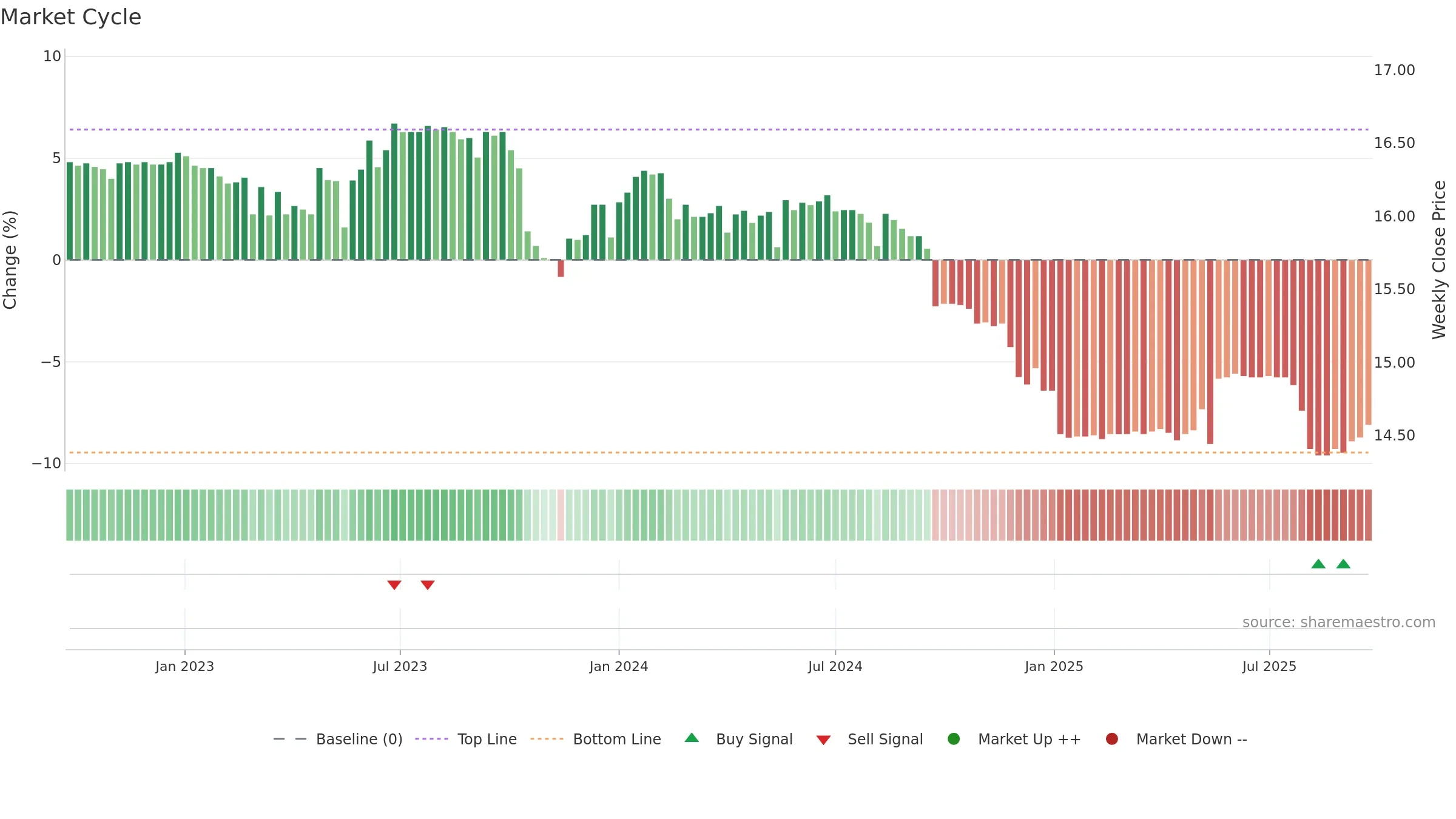Click the dark red Market Down circle icon

pyautogui.click(x=1112, y=739)
